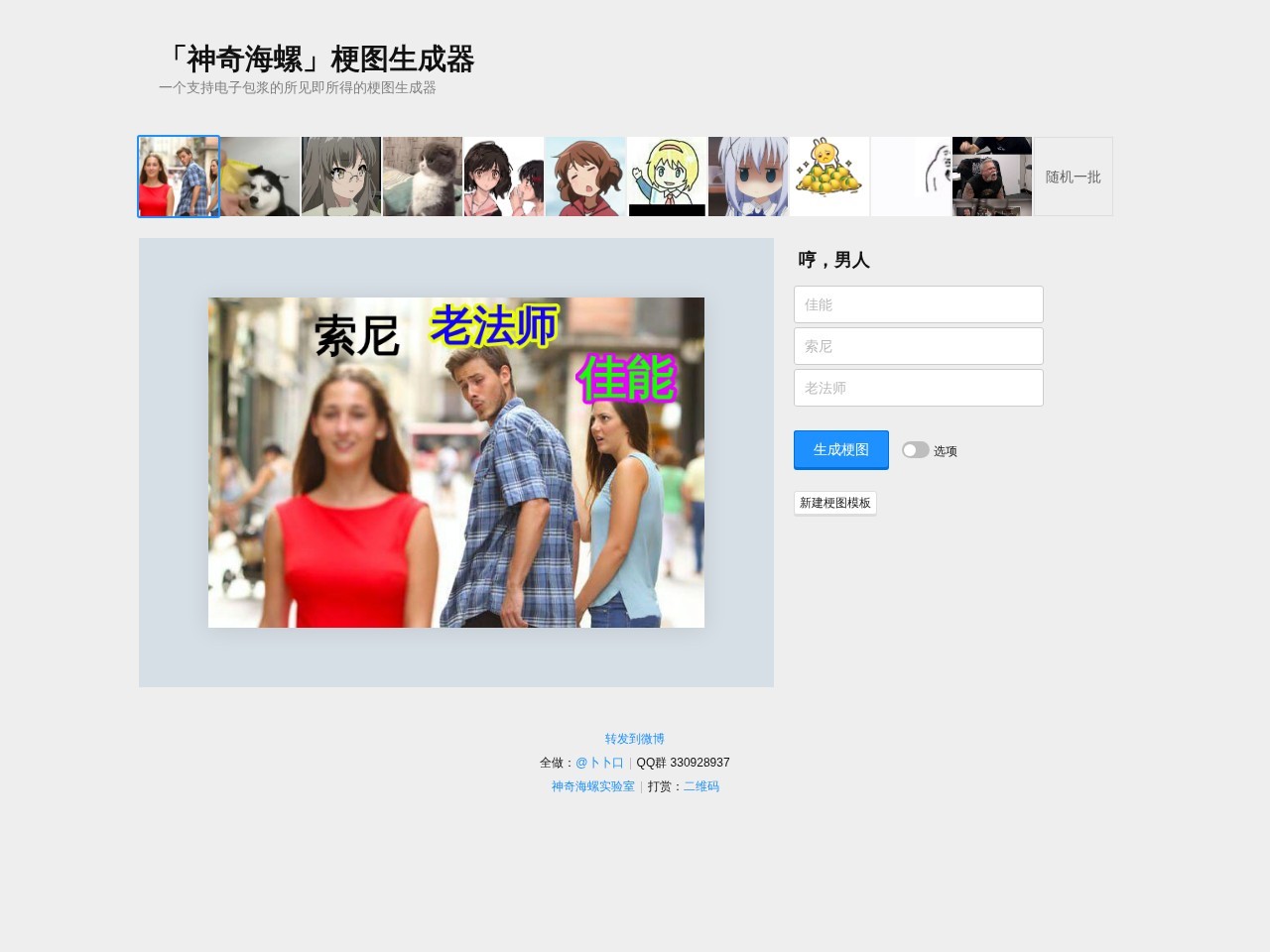The image size is (1270, 952).
Task: Click the 随机一批 random batch button
Action: 1074,177
